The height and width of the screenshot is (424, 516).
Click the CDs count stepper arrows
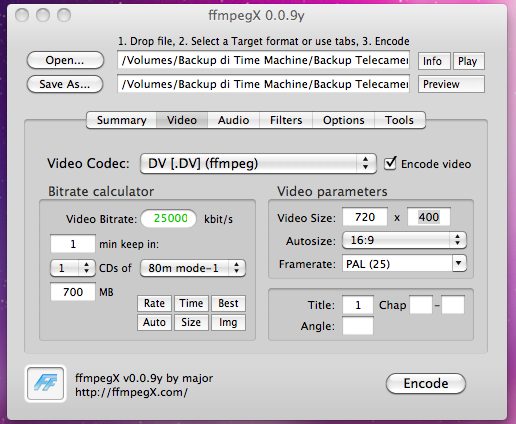tap(87, 268)
